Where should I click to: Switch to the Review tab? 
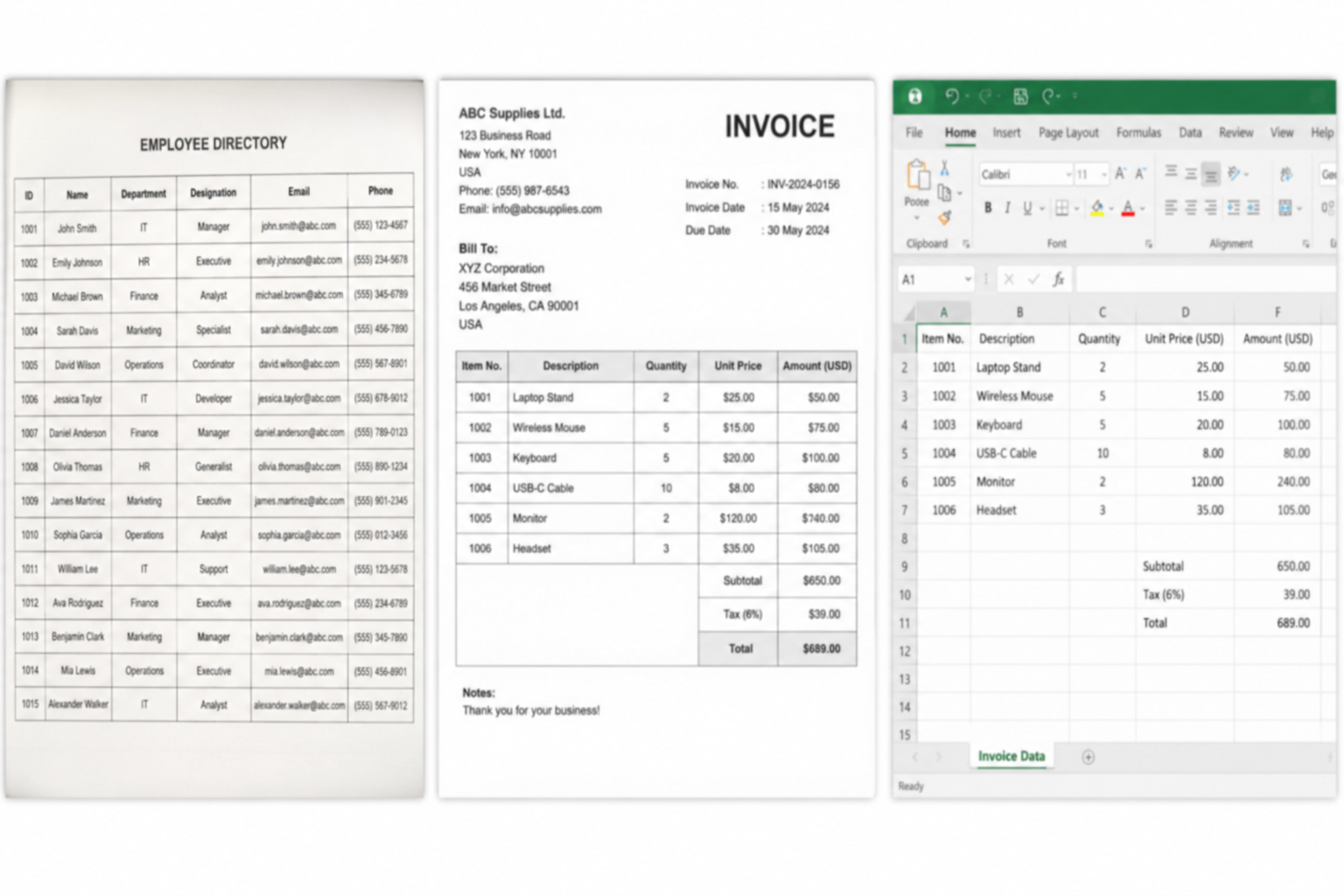point(1235,132)
